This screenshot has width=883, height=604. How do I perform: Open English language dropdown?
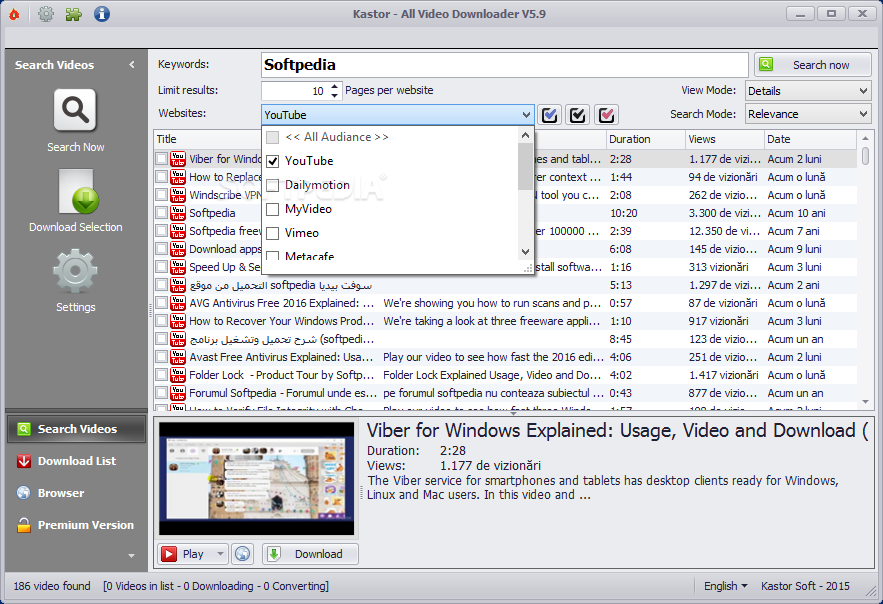(x=726, y=586)
